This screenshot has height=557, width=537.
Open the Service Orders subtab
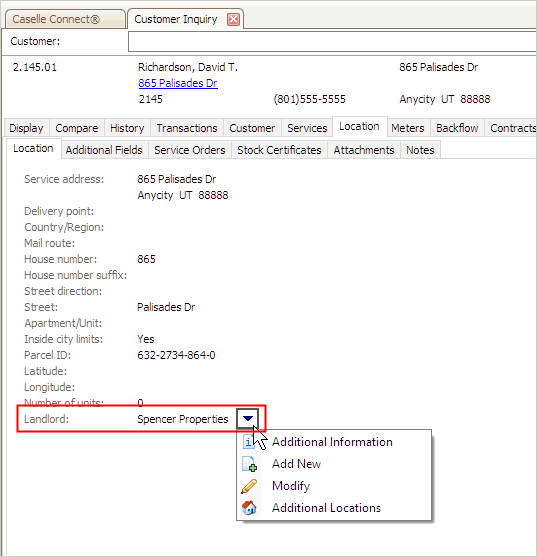tap(190, 150)
